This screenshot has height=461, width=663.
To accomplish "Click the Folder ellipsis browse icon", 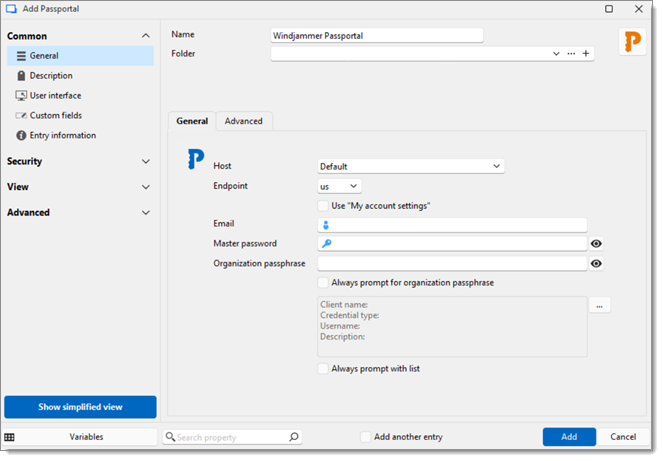I will click(x=571, y=53).
